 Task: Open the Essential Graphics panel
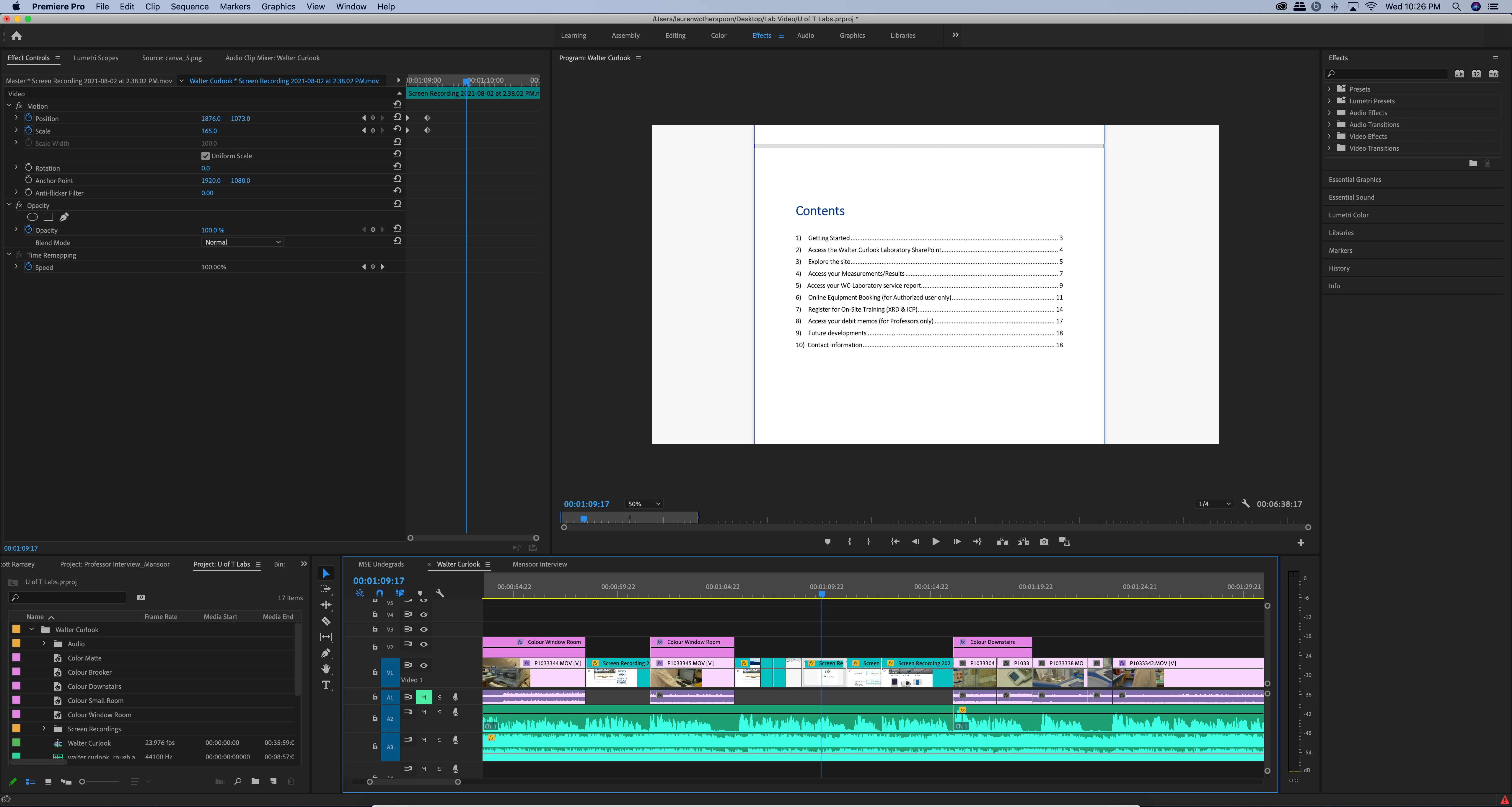point(1355,180)
